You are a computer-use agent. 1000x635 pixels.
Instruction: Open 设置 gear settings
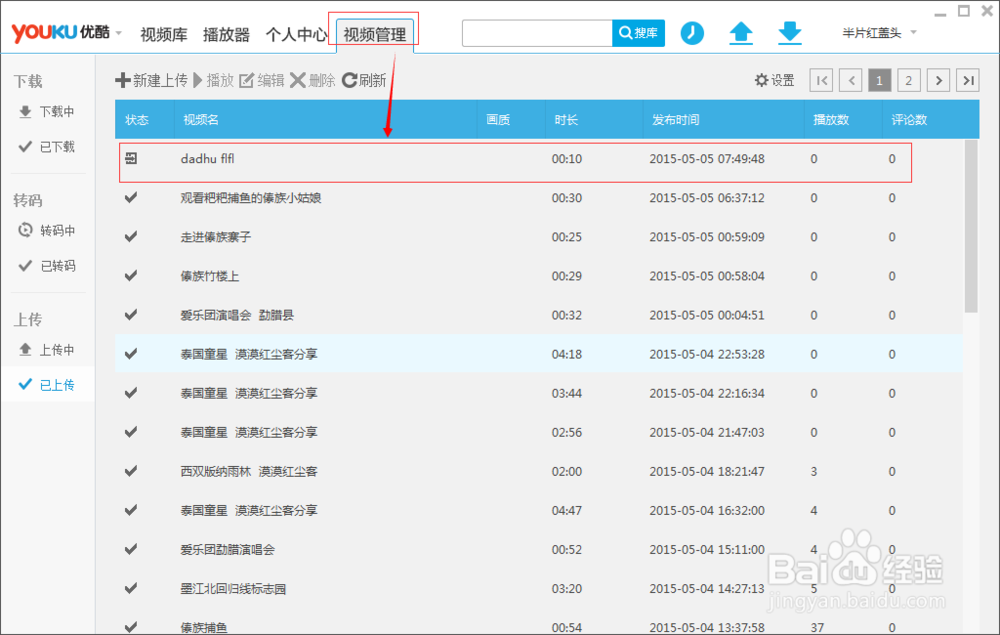774,80
